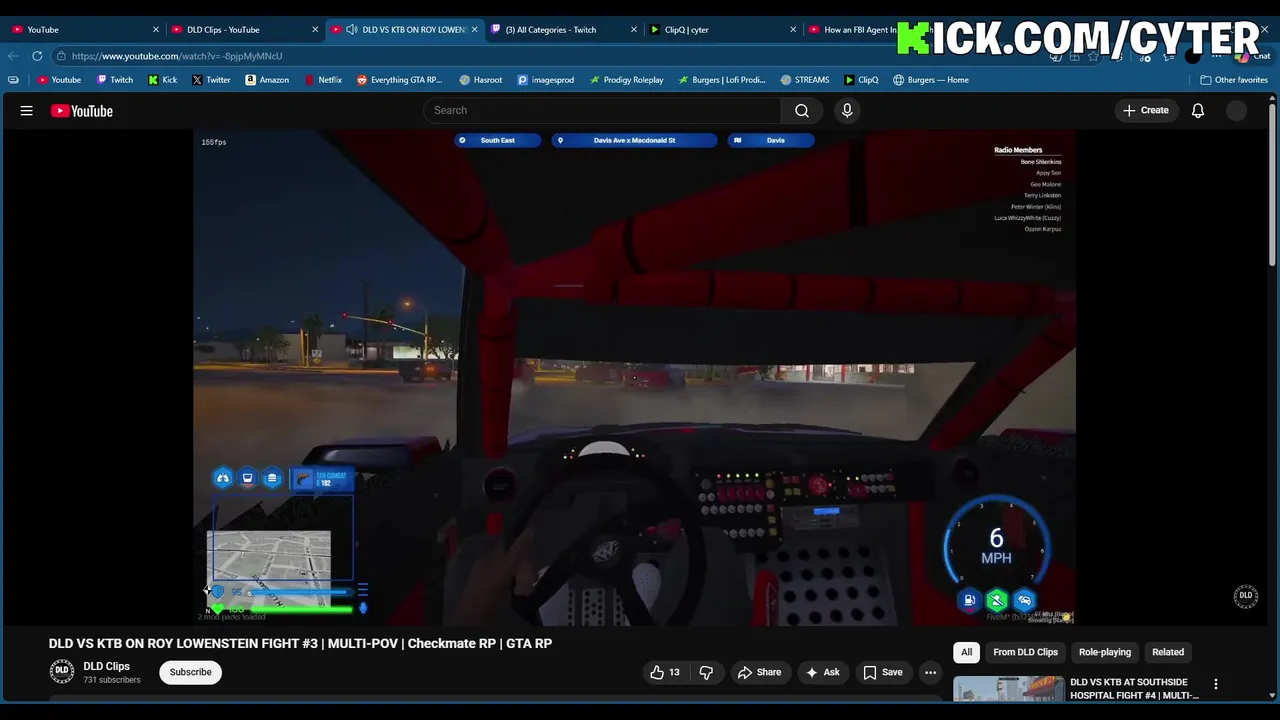1280x720 pixels.
Task: Open Twitter bookmark in favorites bar
Action: 211,80
